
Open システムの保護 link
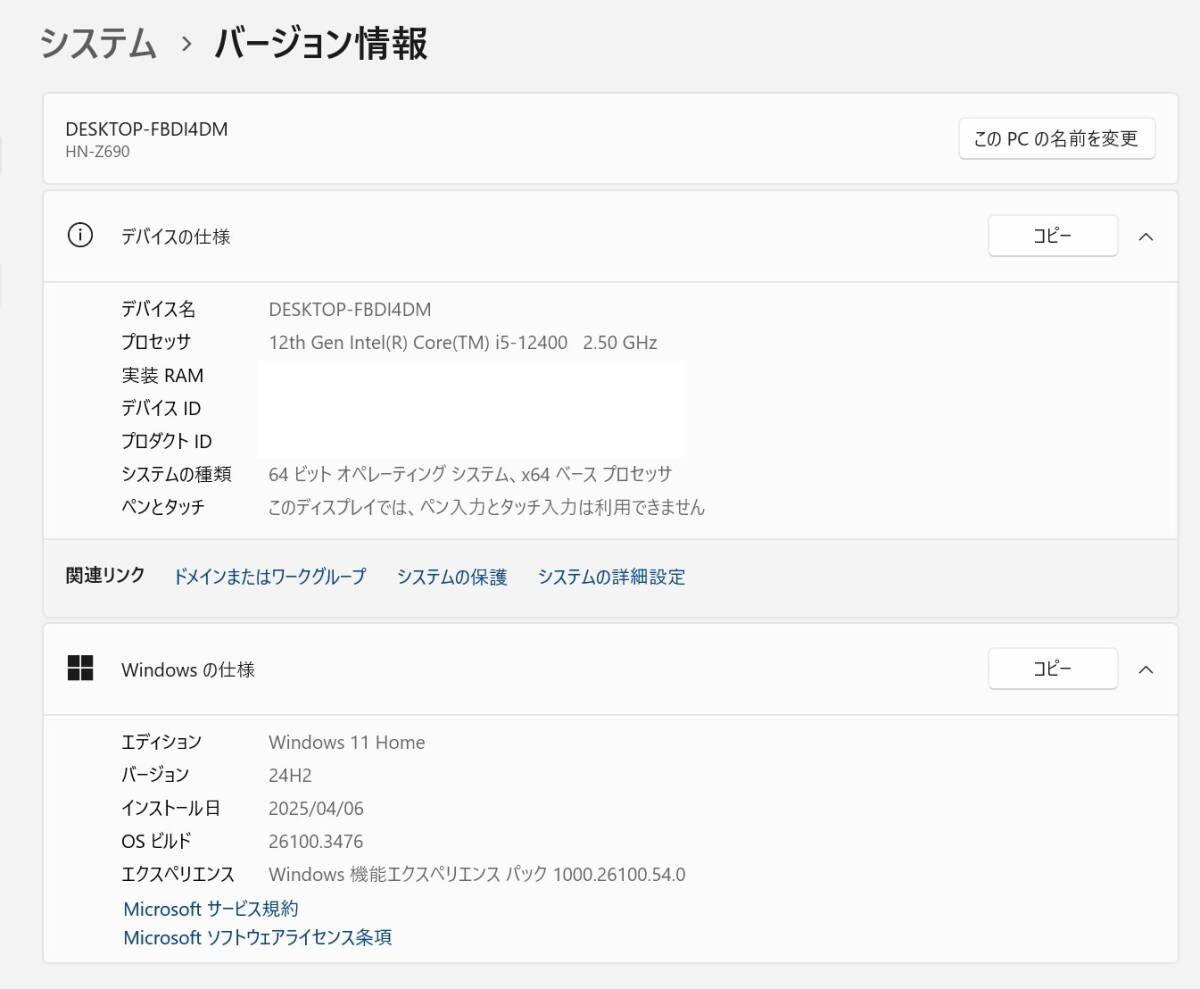coord(452,576)
